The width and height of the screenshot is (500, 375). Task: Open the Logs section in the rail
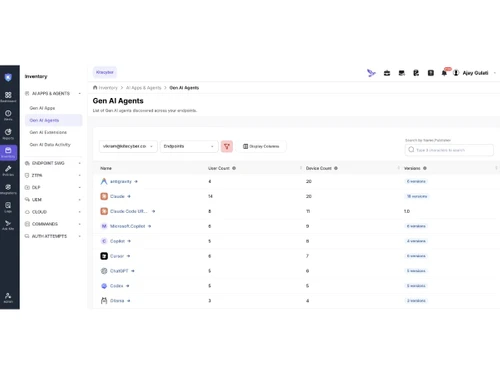pos(8,207)
